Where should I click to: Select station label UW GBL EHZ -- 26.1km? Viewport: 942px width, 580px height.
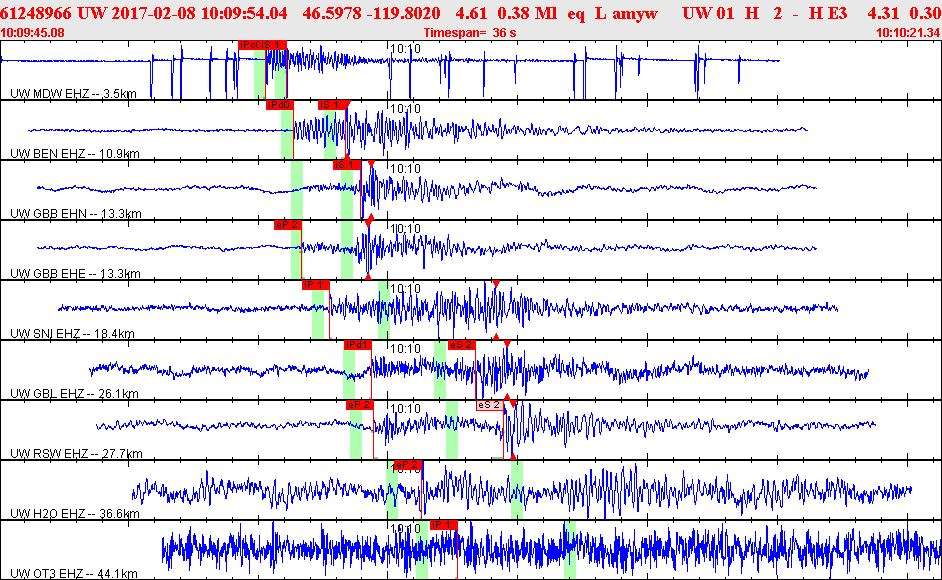[74, 394]
